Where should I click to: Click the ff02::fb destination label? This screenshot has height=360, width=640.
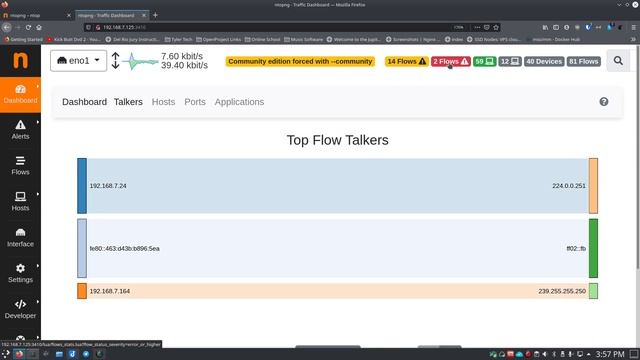pos(576,249)
